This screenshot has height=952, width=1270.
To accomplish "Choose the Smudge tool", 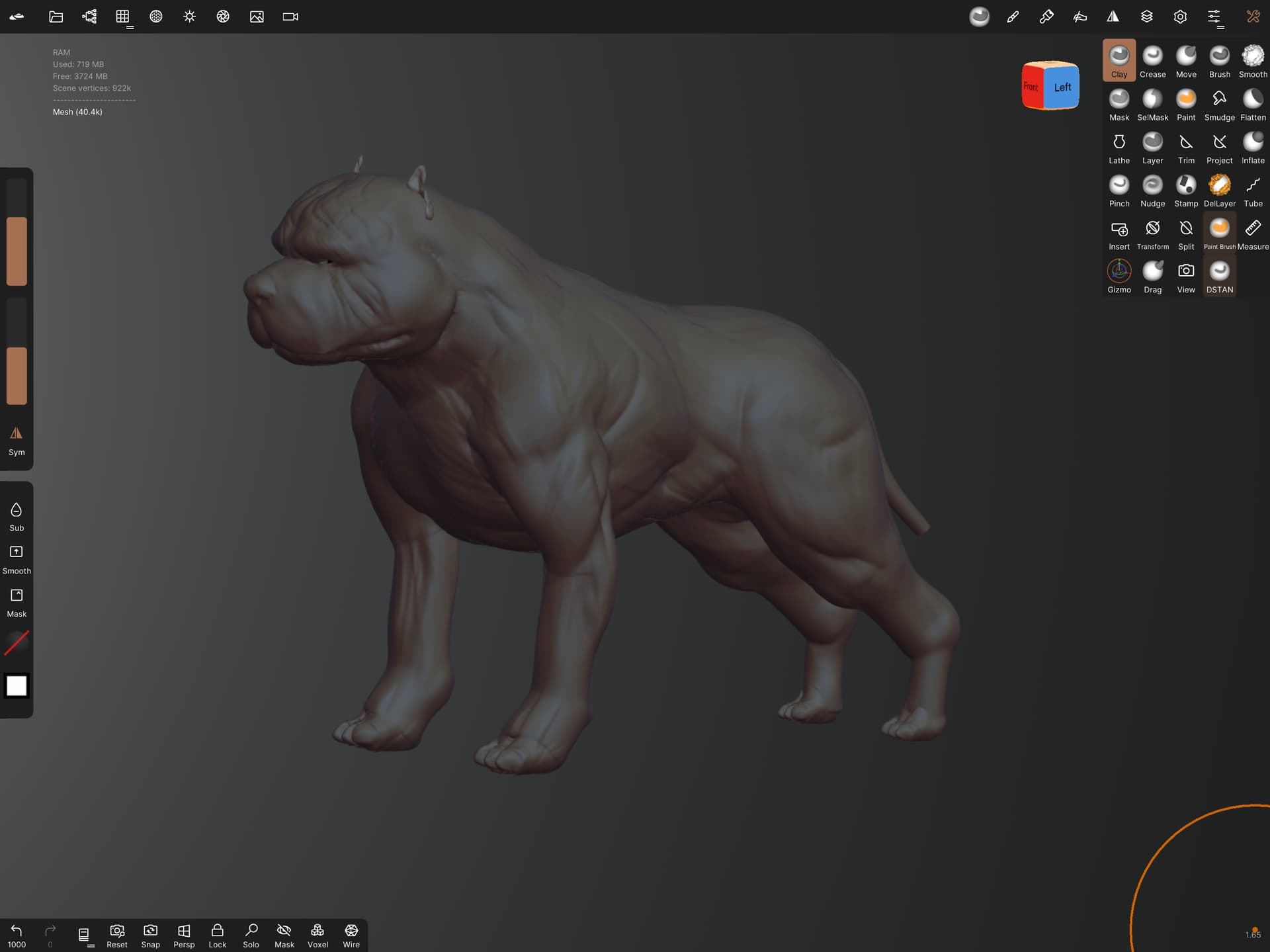I will [1219, 104].
